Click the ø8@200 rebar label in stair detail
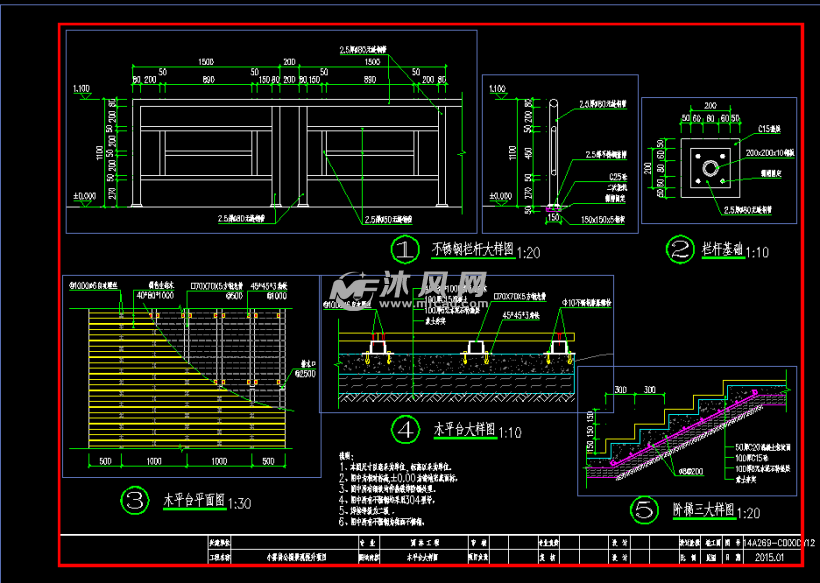This screenshot has width=820, height=583. 691,472
